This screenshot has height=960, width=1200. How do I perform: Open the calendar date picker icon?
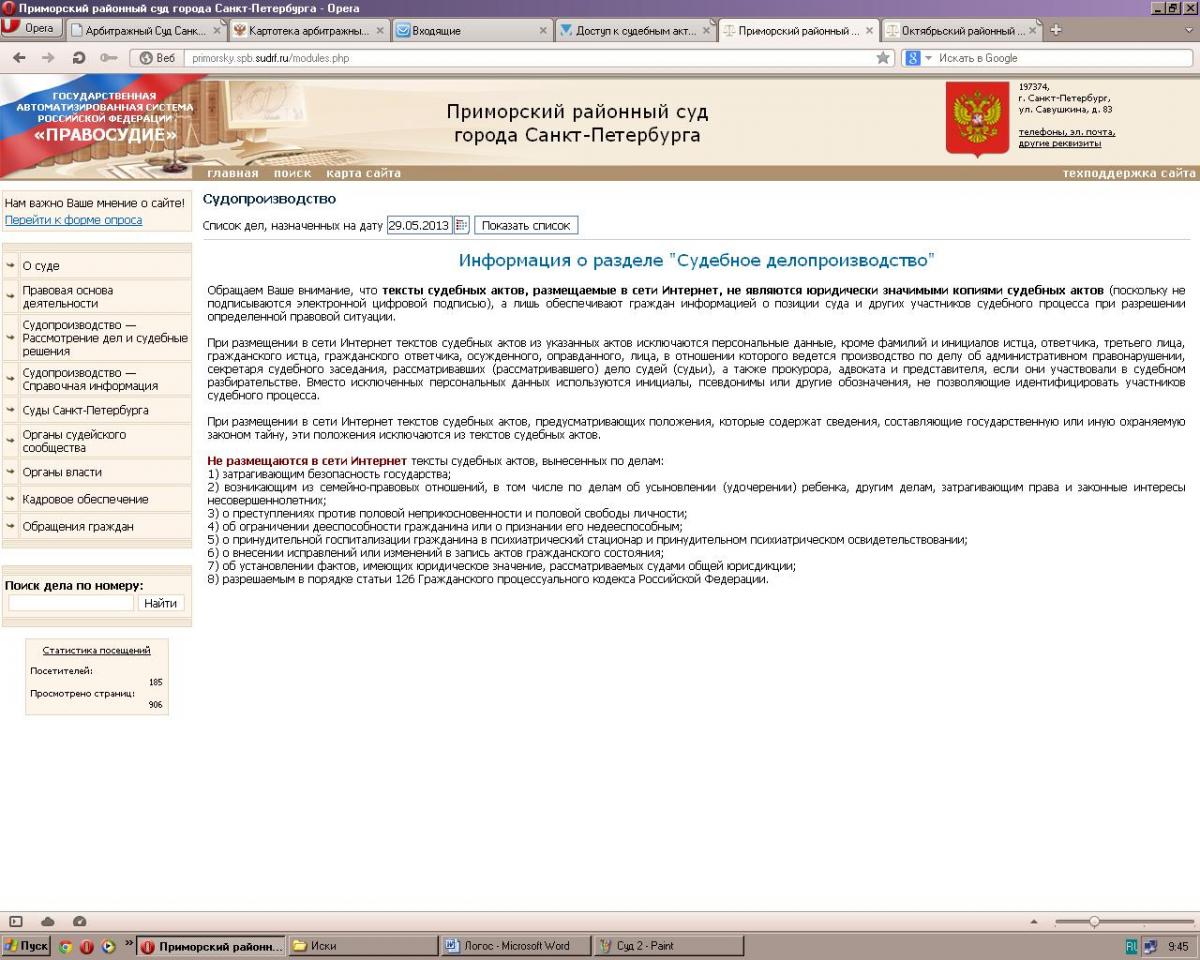click(461, 225)
